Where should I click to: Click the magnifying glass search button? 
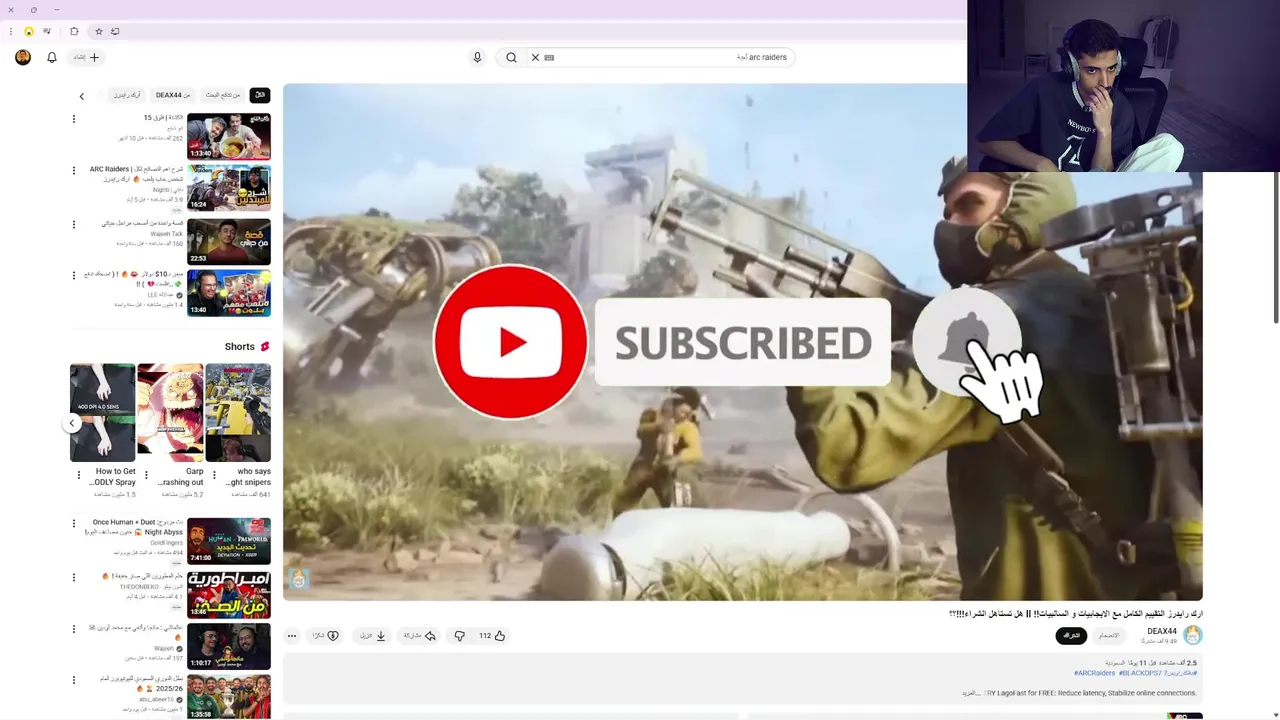[511, 57]
